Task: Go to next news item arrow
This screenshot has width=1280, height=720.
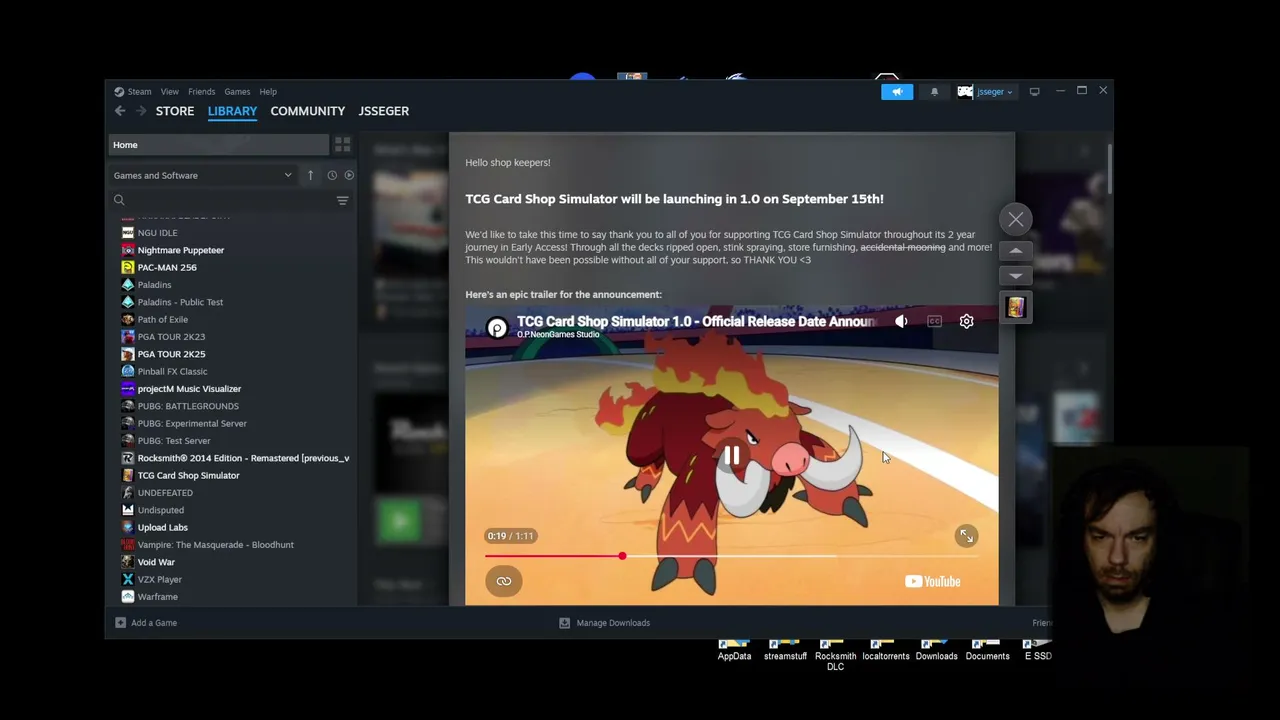Action: point(1016,276)
